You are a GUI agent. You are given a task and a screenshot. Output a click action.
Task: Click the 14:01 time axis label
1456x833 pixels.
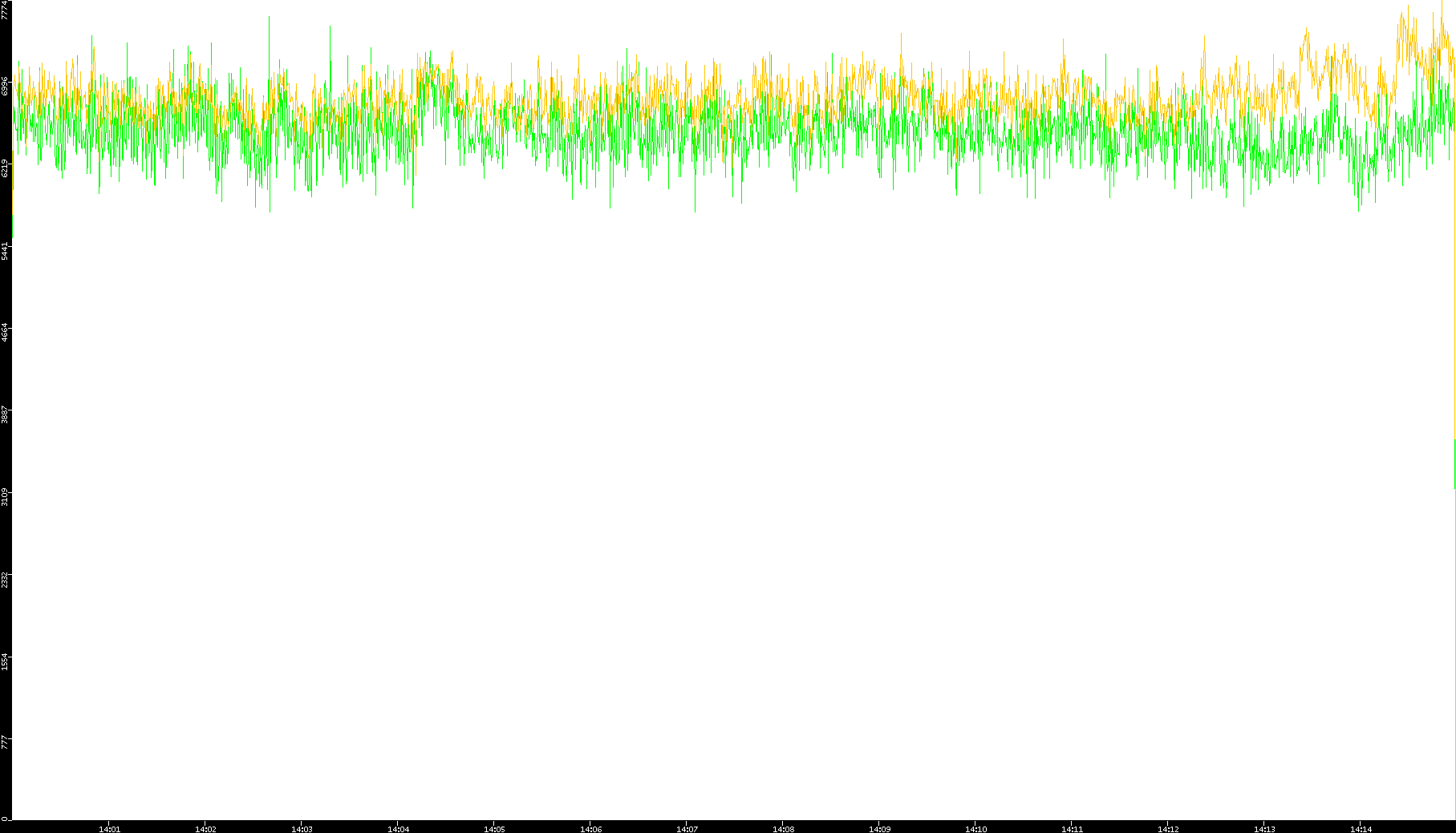109,829
